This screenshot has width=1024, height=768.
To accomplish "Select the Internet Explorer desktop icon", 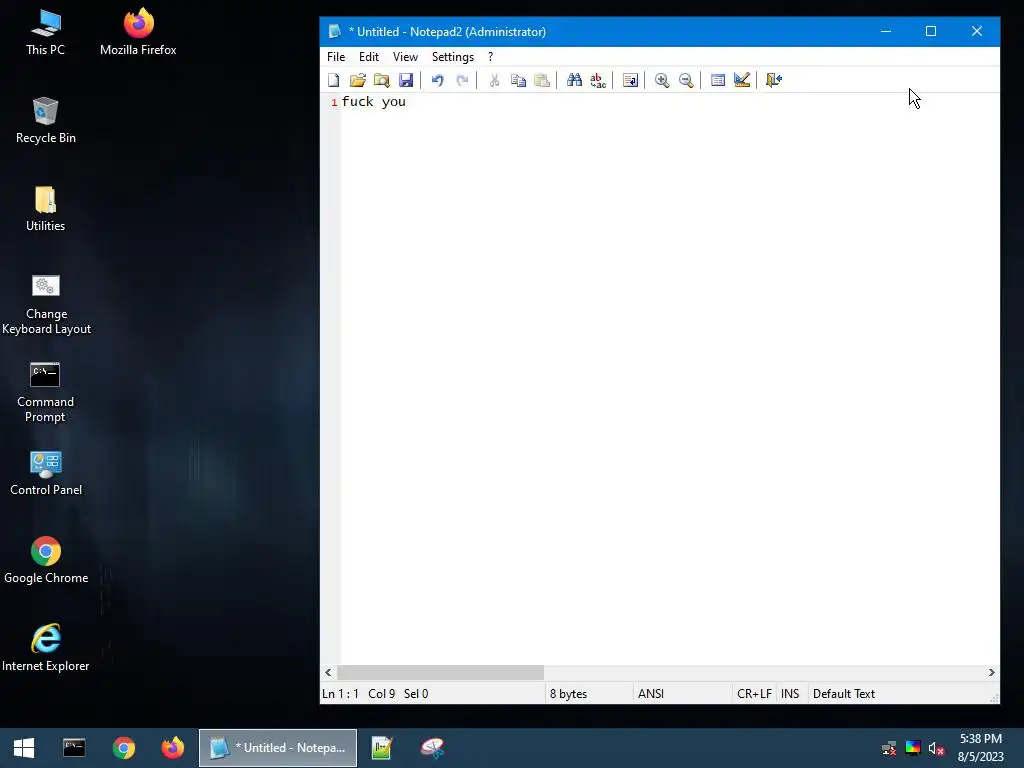I will coord(46,648).
